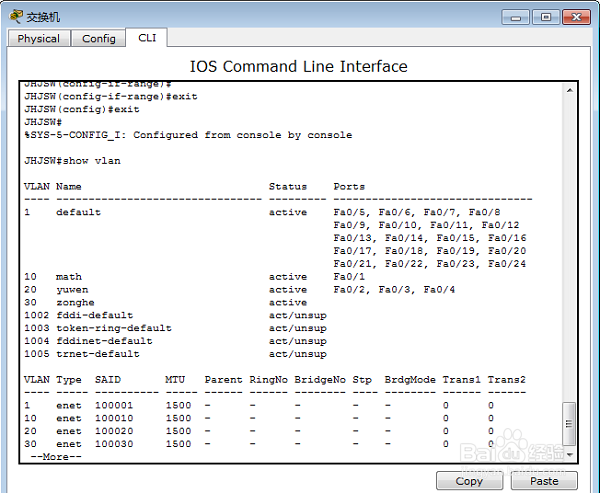This screenshot has height=493, width=600.
Task: Click the 'fddinet-default' VLAN entry
Action: click(104, 341)
